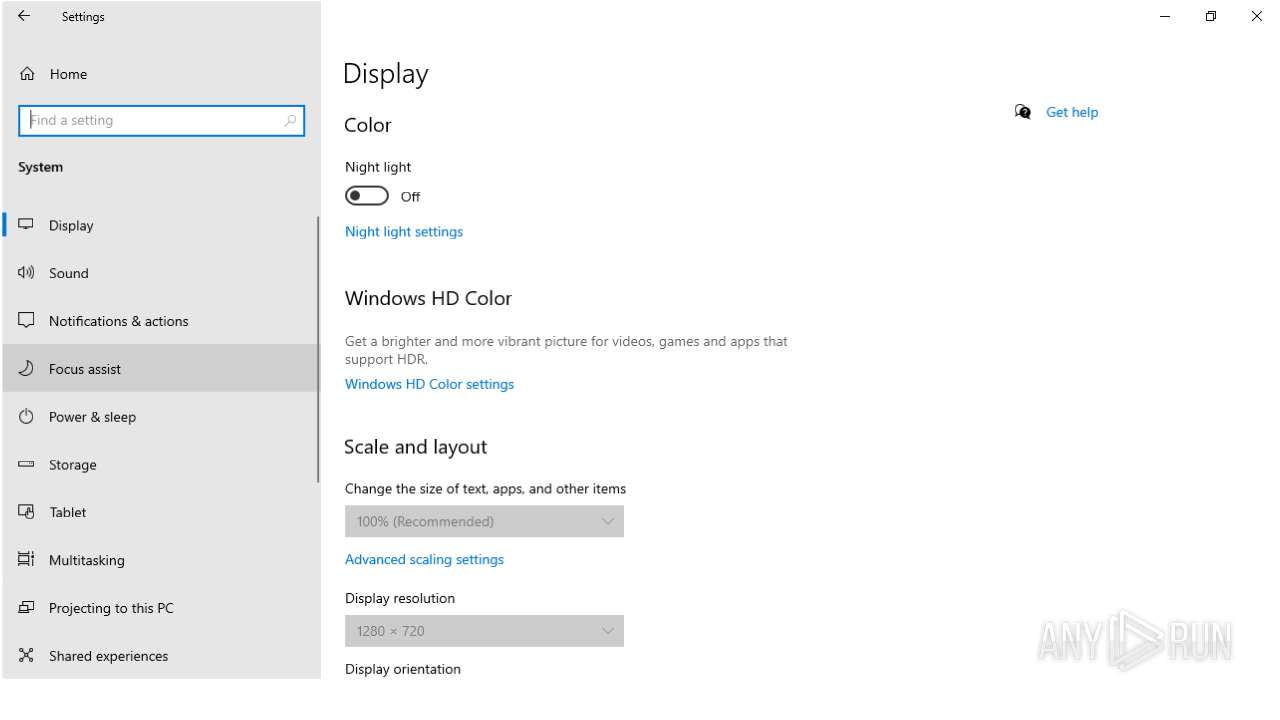Click the Scale and layout heading
1280x720 pixels.
tap(416, 447)
